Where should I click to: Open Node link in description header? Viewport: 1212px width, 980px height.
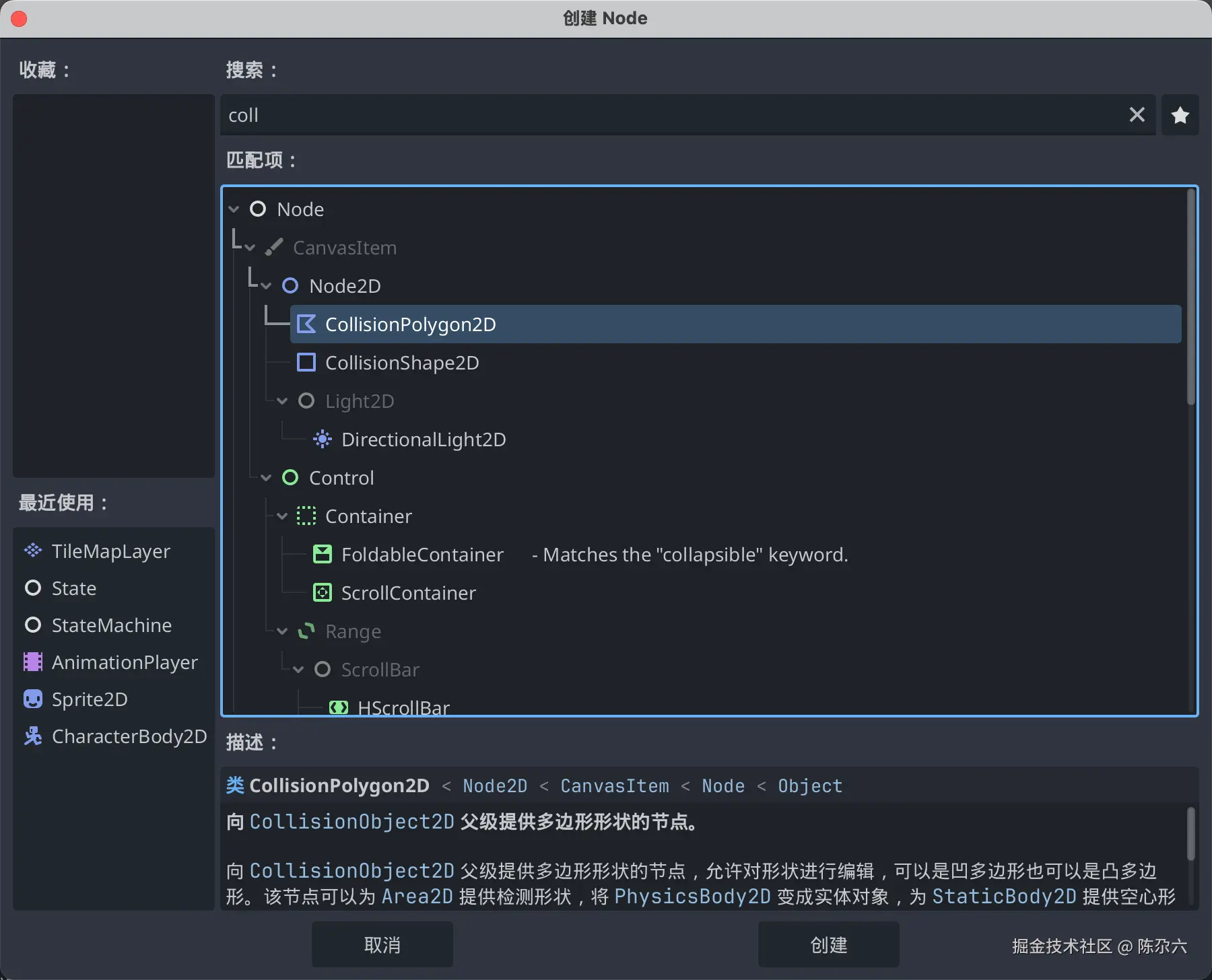723,785
